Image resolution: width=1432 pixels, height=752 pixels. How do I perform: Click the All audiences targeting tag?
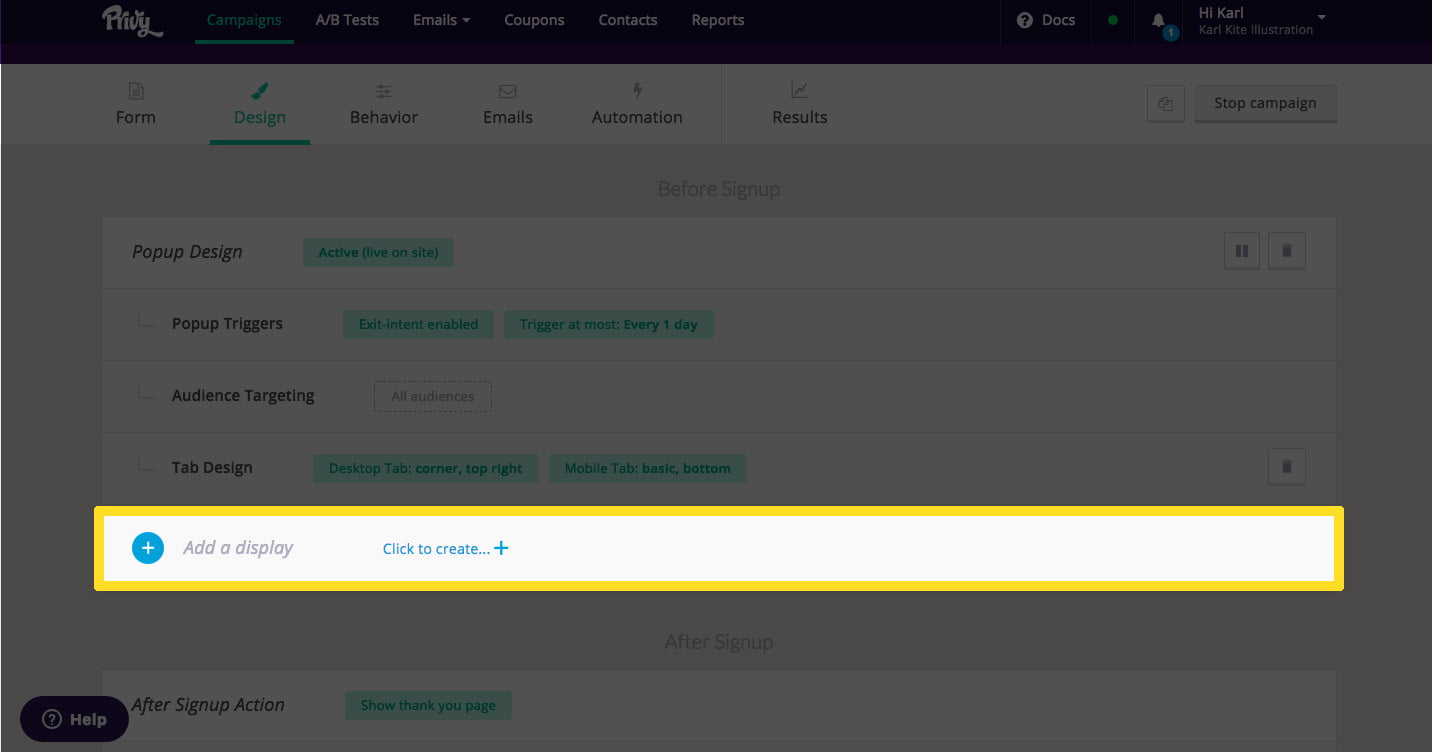point(432,396)
